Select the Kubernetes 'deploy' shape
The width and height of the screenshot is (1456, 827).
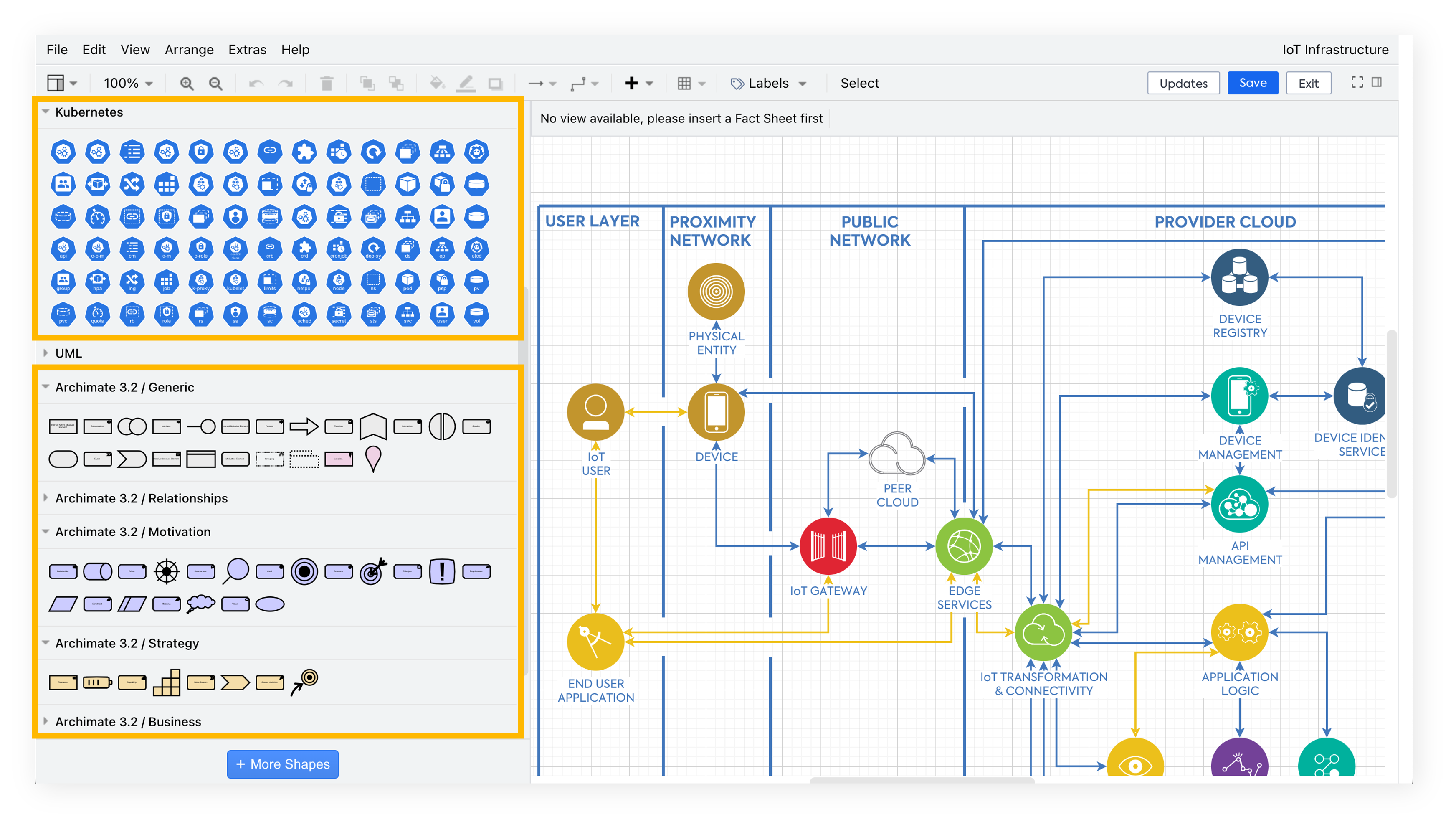click(x=373, y=249)
